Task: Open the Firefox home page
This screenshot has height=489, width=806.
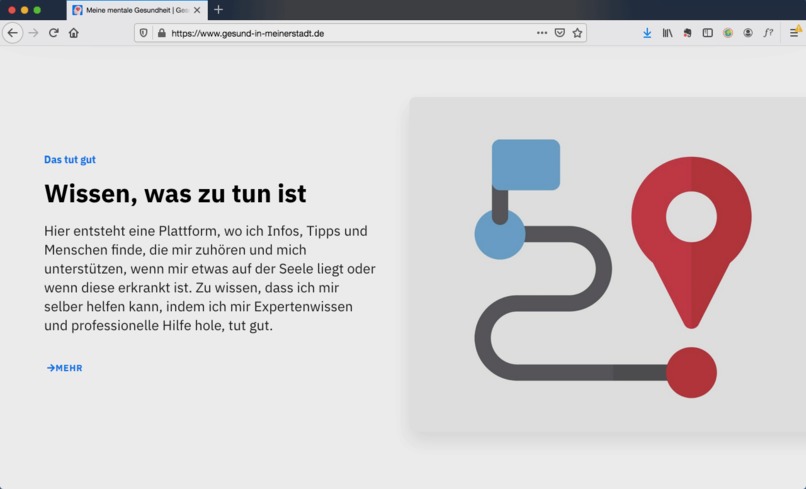Action: coord(74,33)
